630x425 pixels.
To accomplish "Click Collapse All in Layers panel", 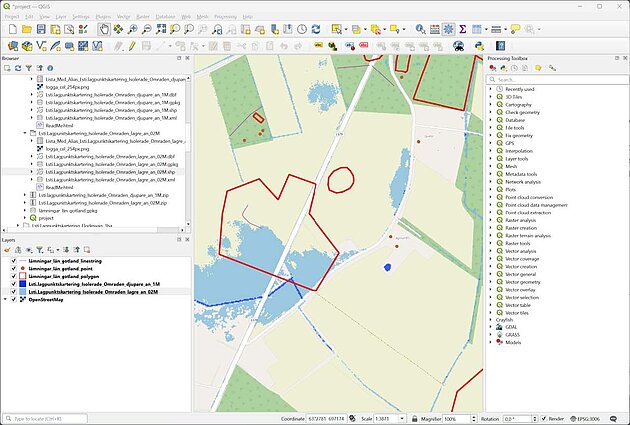I will [x=76, y=250].
